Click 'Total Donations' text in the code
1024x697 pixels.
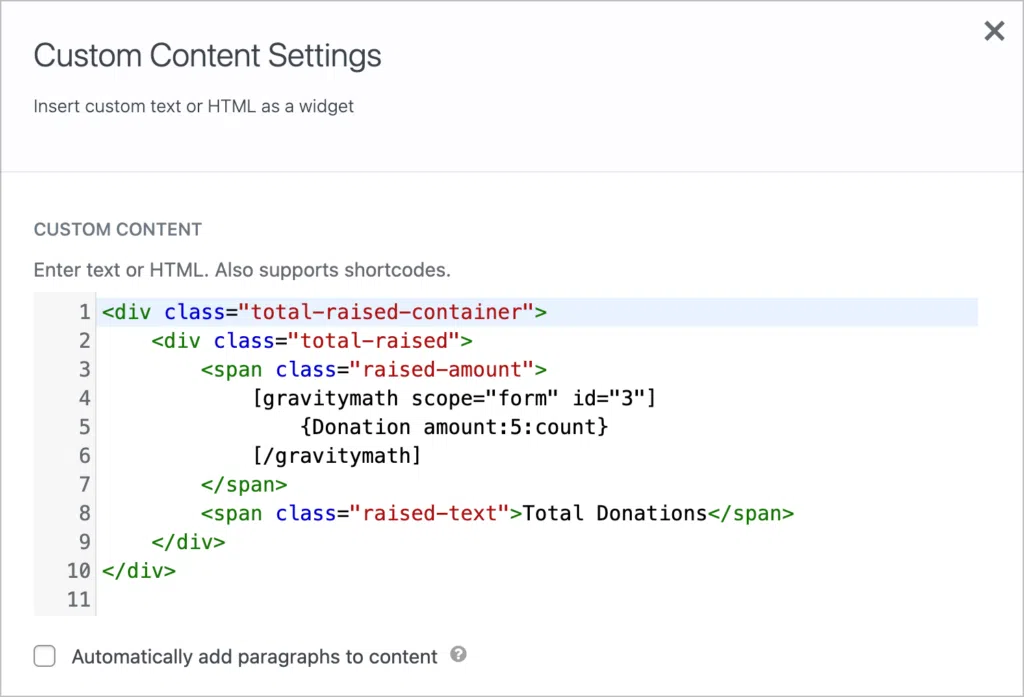click(x=614, y=514)
